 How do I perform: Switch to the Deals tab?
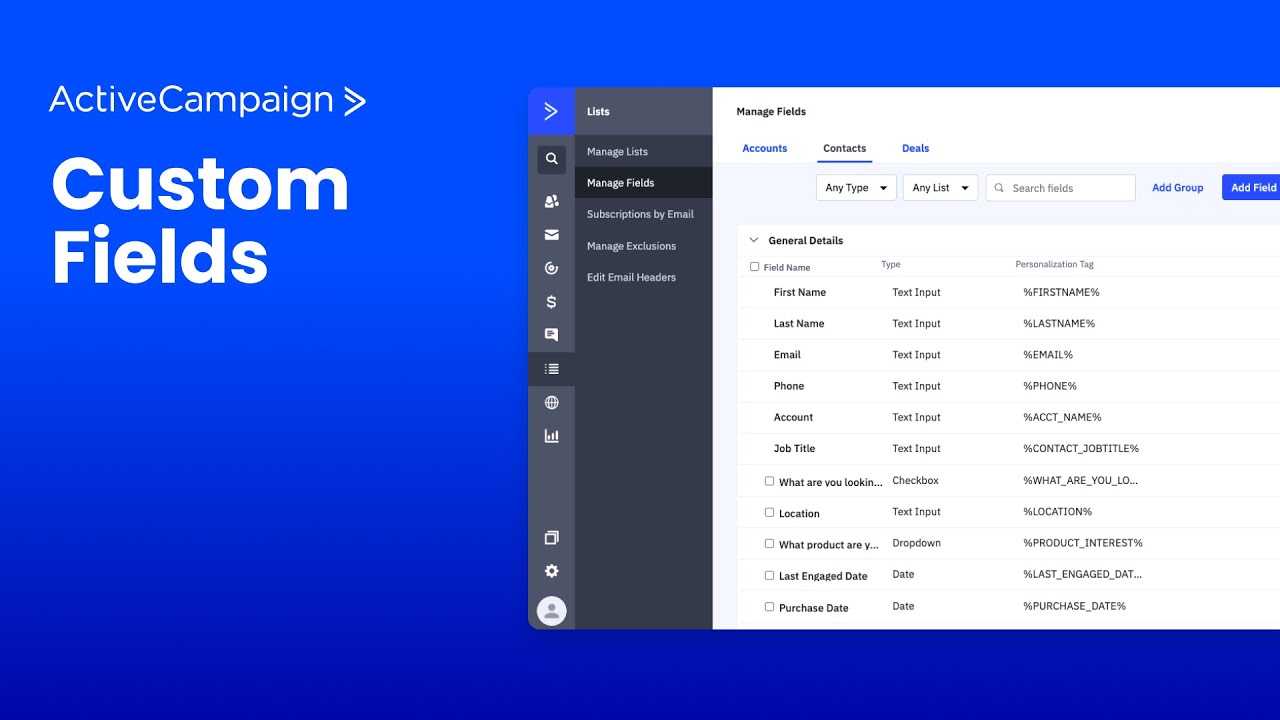point(916,148)
